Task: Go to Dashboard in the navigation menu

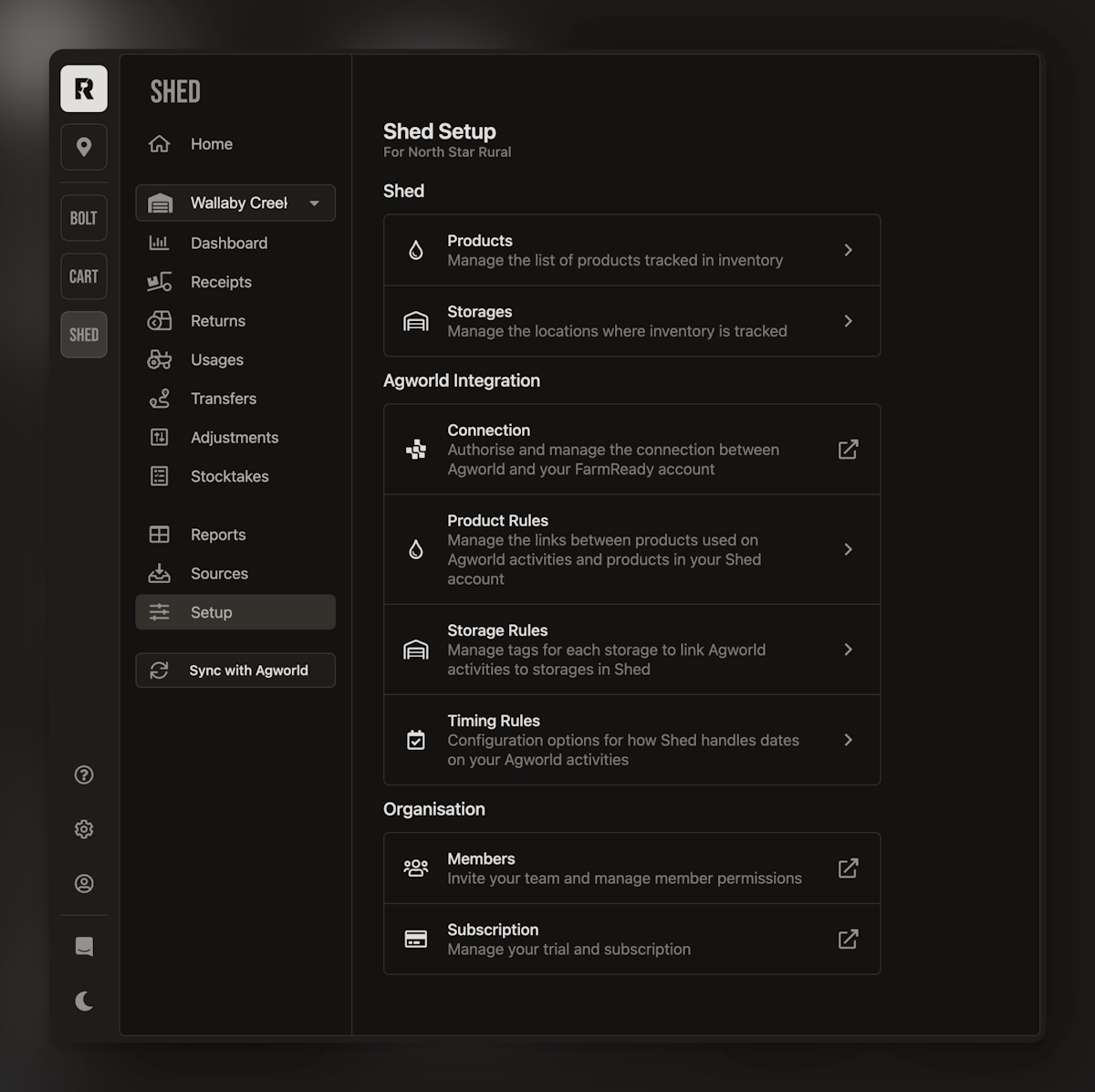Action: coord(229,243)
